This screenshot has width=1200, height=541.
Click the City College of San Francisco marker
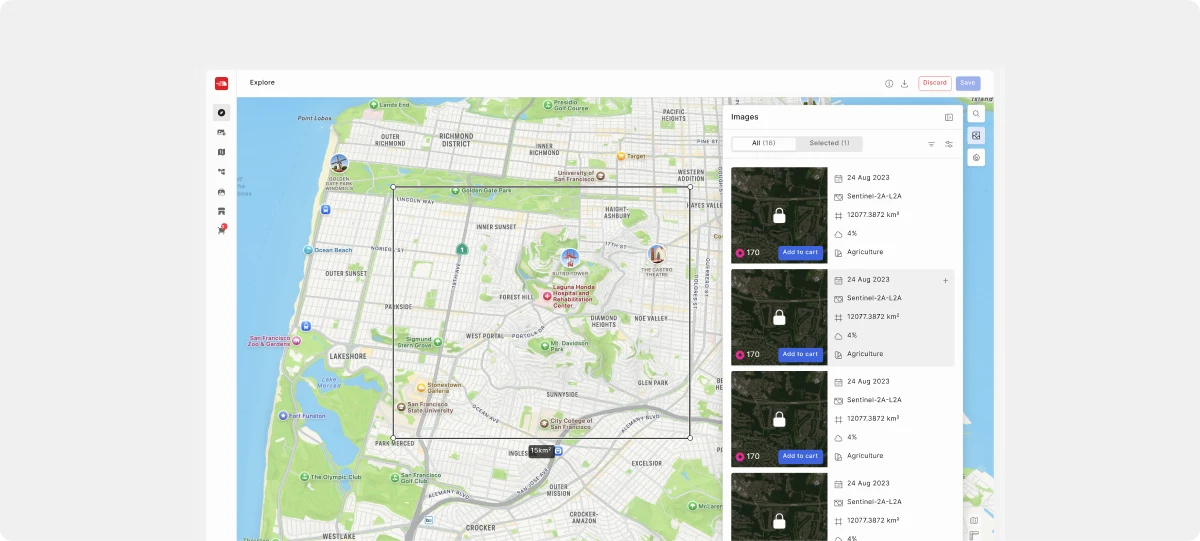pos(544,423)
